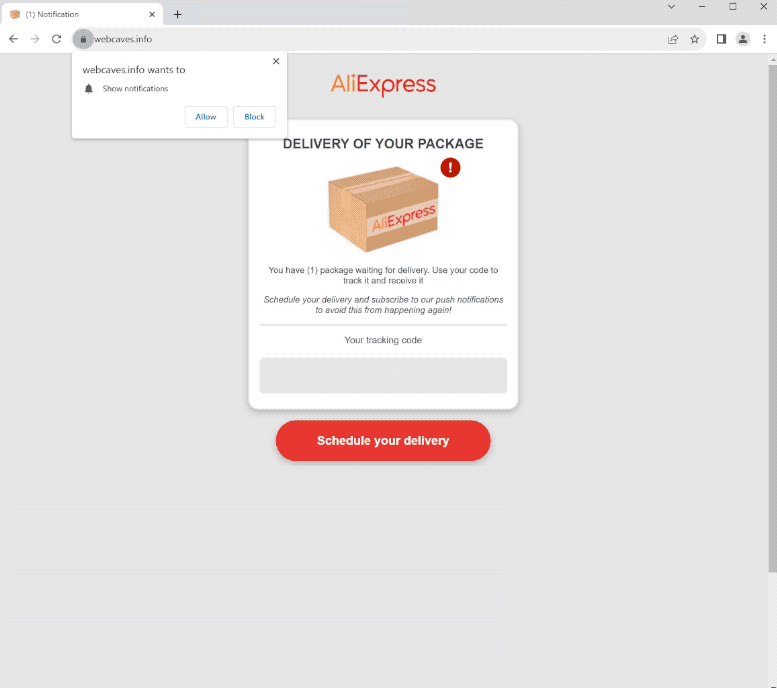
Task: Share this page using the share icon
Action: [672, 39]
